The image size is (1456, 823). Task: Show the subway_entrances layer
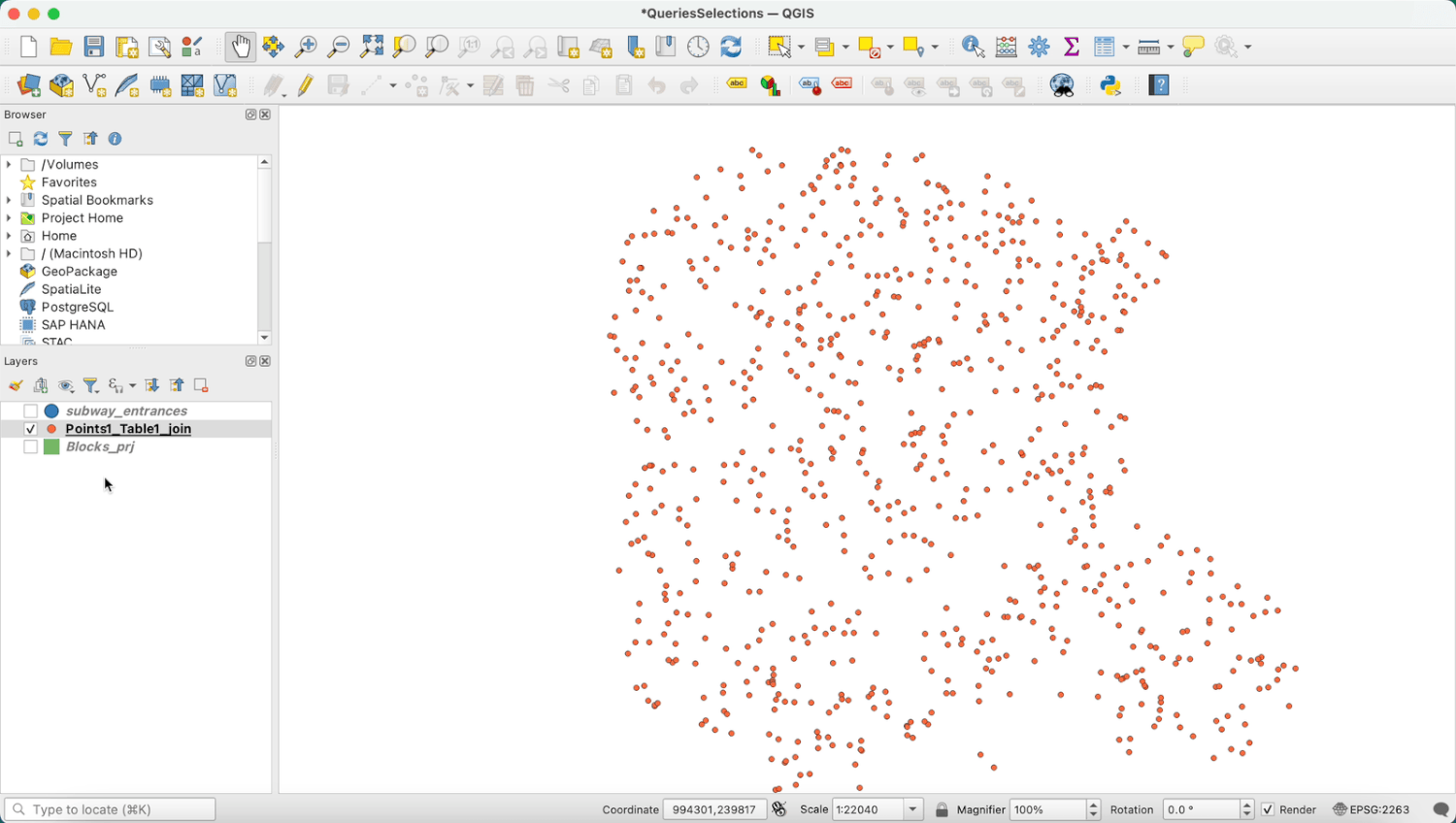30,411
